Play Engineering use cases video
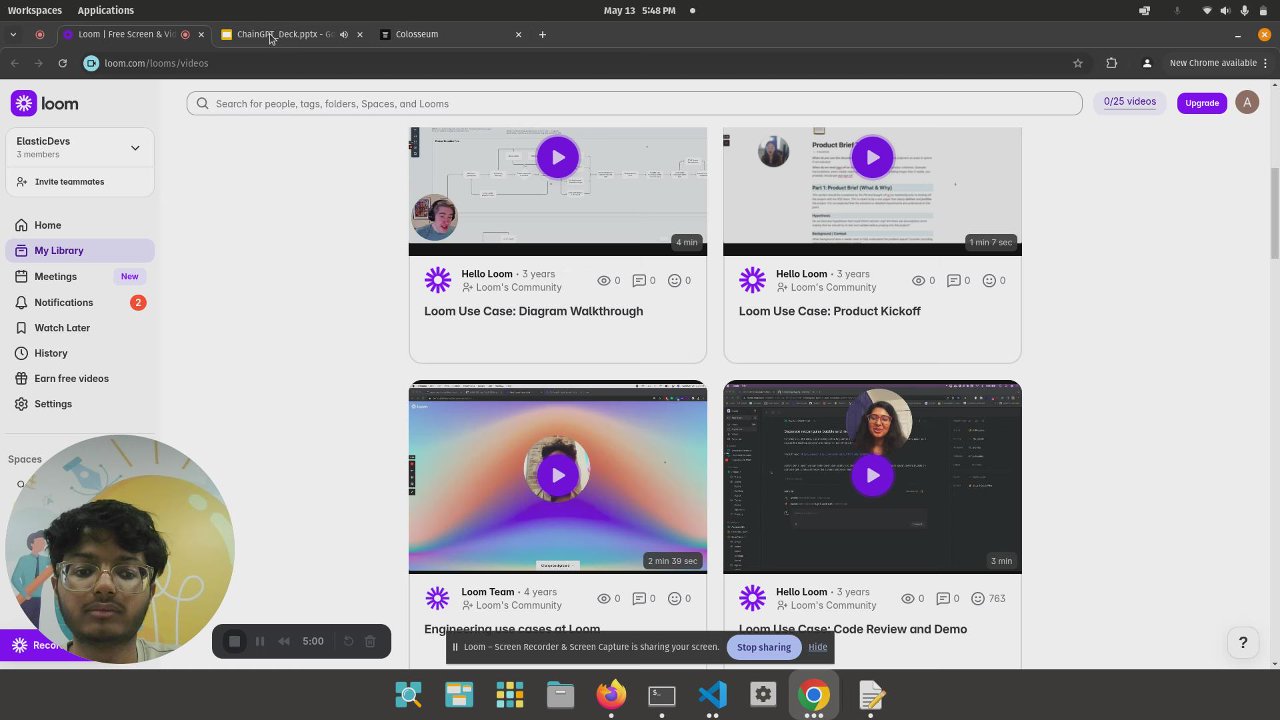1280x720 pixels. coord(557,475)
